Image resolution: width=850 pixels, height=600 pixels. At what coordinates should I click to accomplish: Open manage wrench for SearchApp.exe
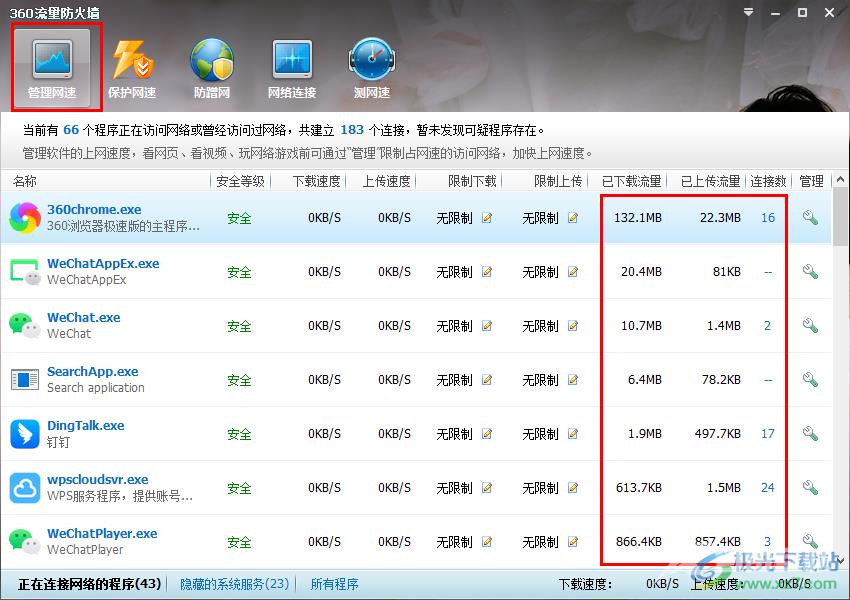point(810,379)
